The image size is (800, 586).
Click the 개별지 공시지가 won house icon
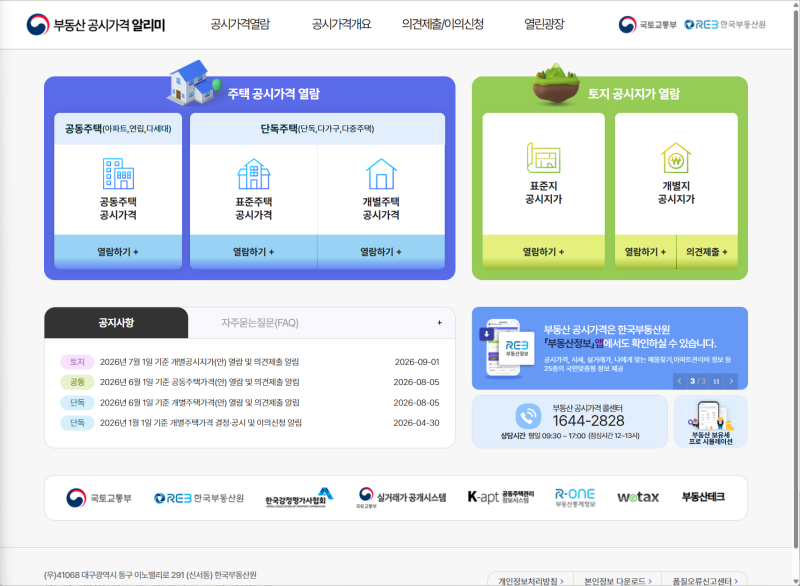click(x=676, y=158)
